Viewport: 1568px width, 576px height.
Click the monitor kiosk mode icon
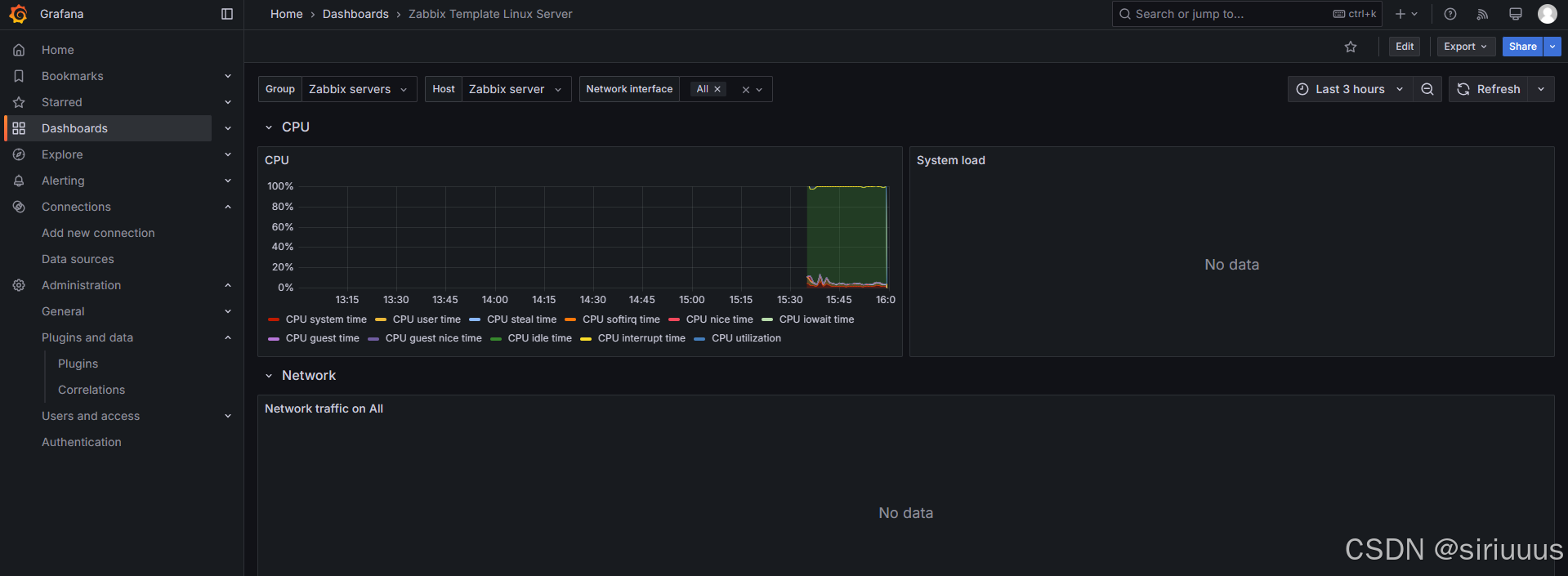tap(1516, 14)
